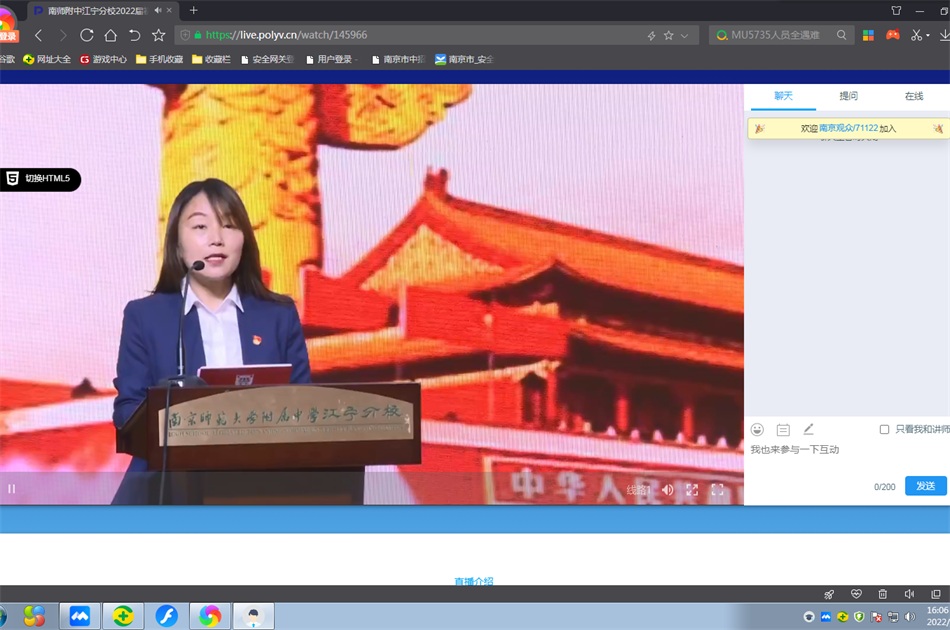
Task: Toggle the video player volume icon
Action: 668,489
